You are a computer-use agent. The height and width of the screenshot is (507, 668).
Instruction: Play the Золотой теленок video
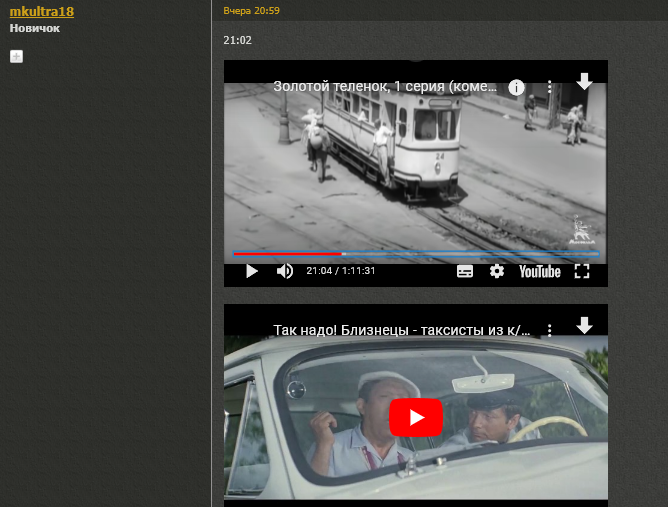tap(252, 271)
